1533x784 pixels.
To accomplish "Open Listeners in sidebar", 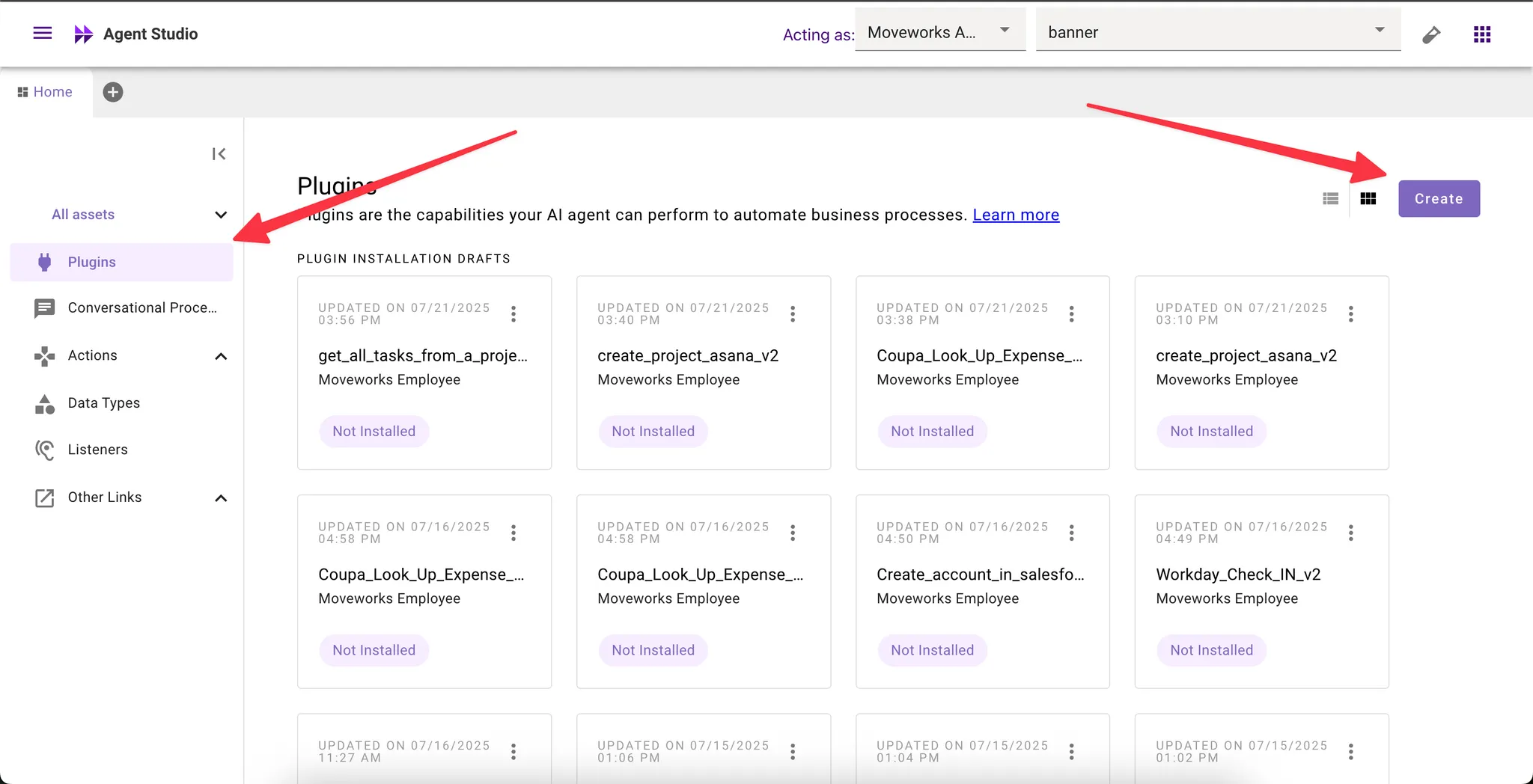I will pyautogui.click(x=98, y=450).
